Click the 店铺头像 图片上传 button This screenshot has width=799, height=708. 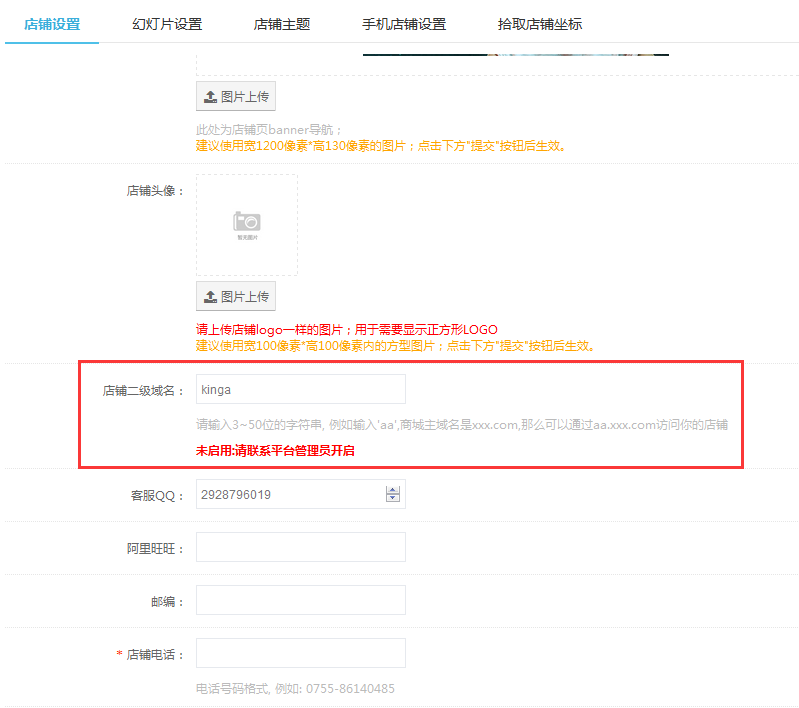click(x=236, y=296)
